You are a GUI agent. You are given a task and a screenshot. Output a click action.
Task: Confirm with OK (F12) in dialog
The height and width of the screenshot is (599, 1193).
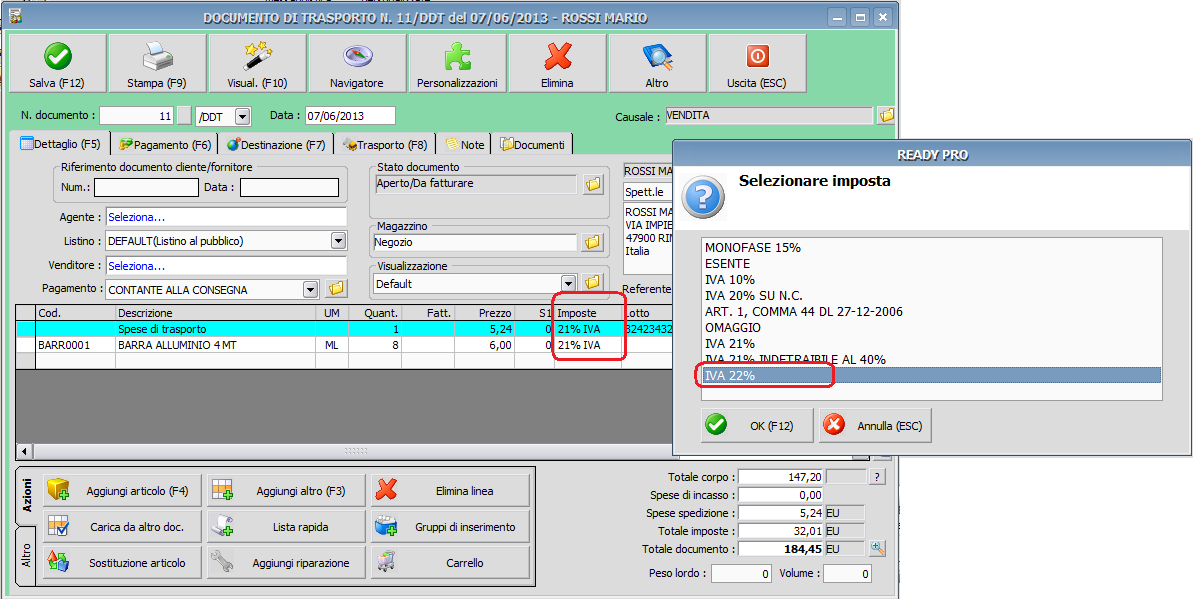(757, 425)
